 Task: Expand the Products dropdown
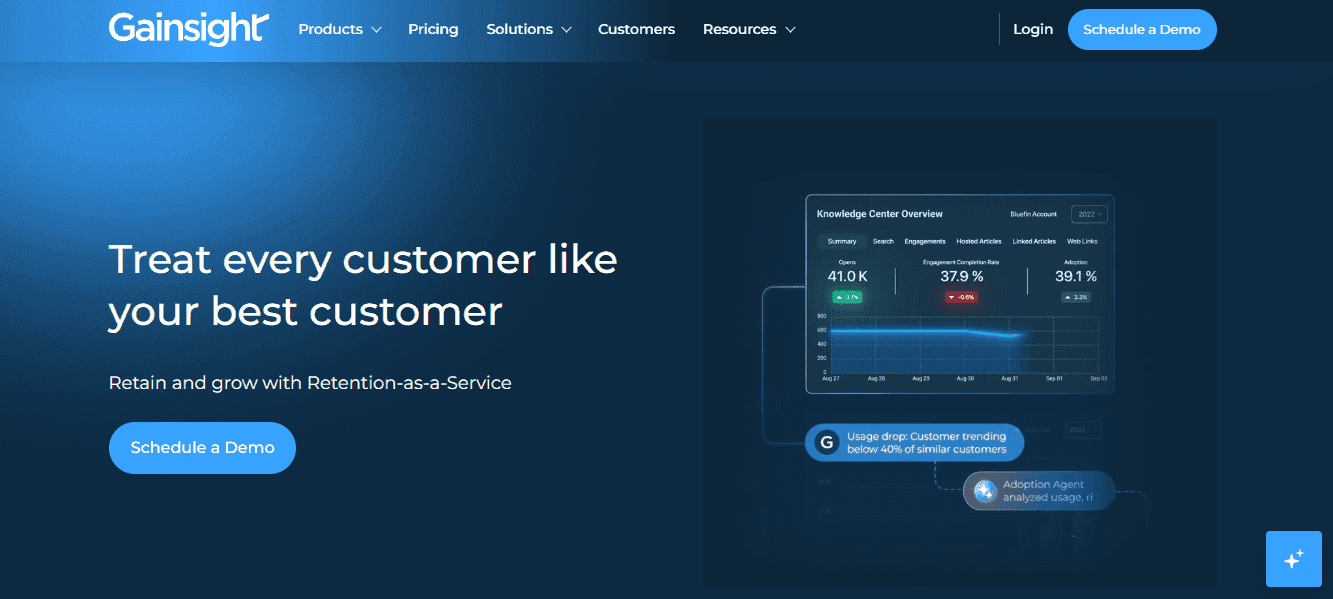pyautogui.click(x=339, y=29)
